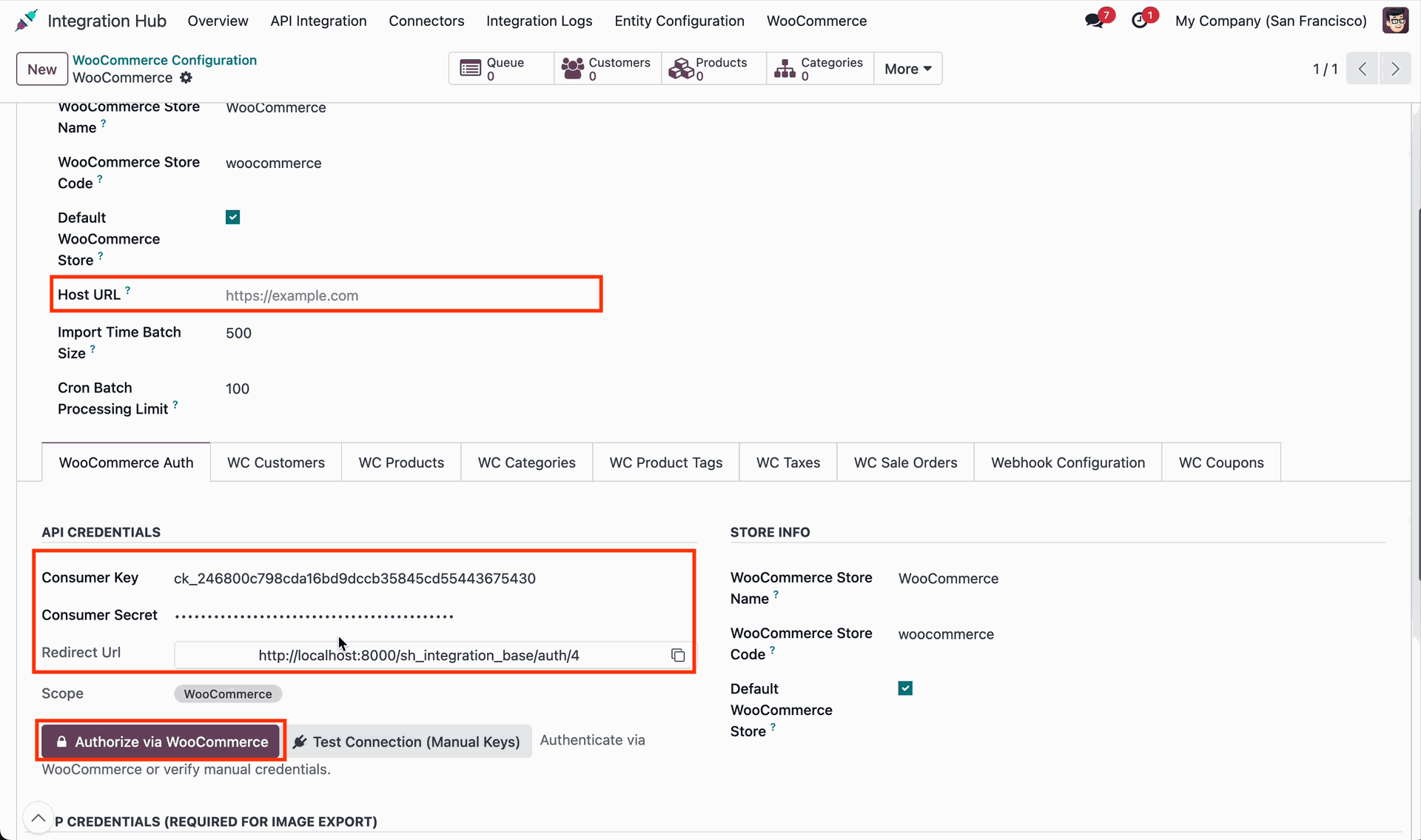Open the Customers stat button
Screen dimensions: 1421x840
pyautogui.click(x=608, y=69)
